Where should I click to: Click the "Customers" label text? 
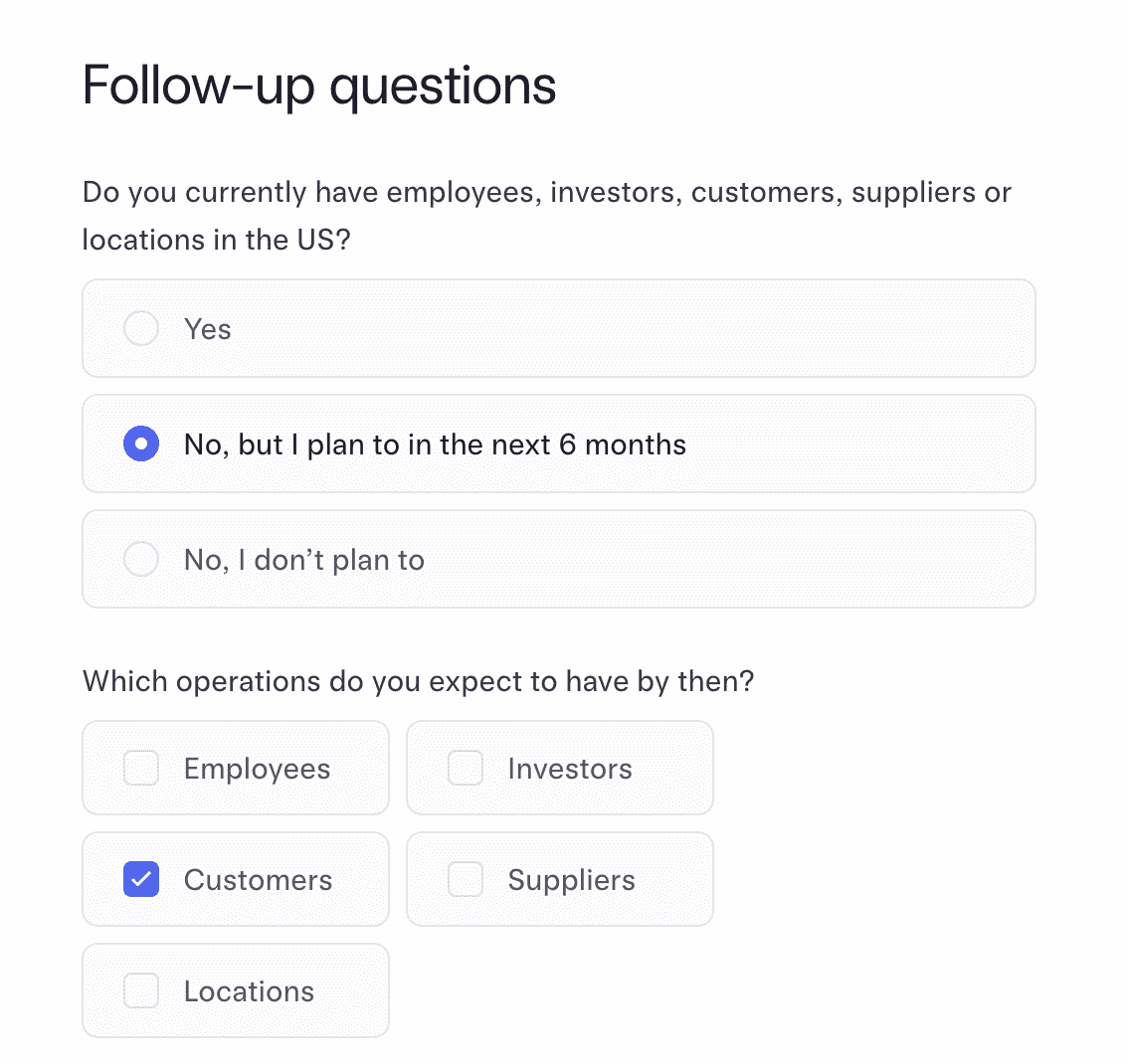(x=258, y=880)
